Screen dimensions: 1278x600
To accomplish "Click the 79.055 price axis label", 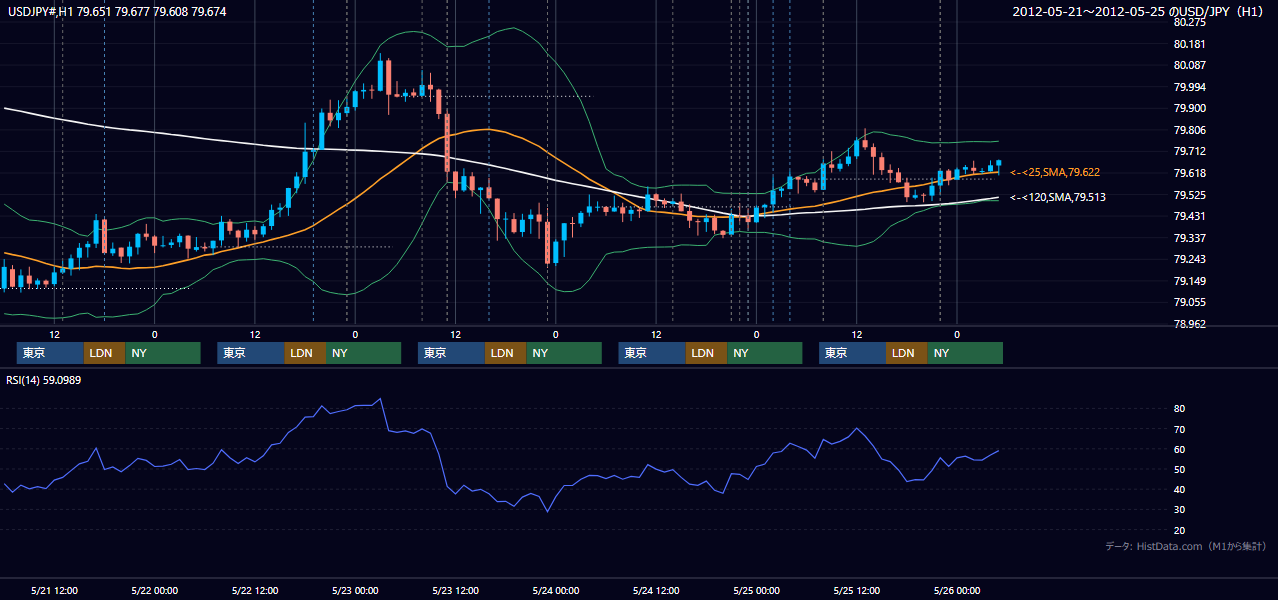I will 1190,302.
